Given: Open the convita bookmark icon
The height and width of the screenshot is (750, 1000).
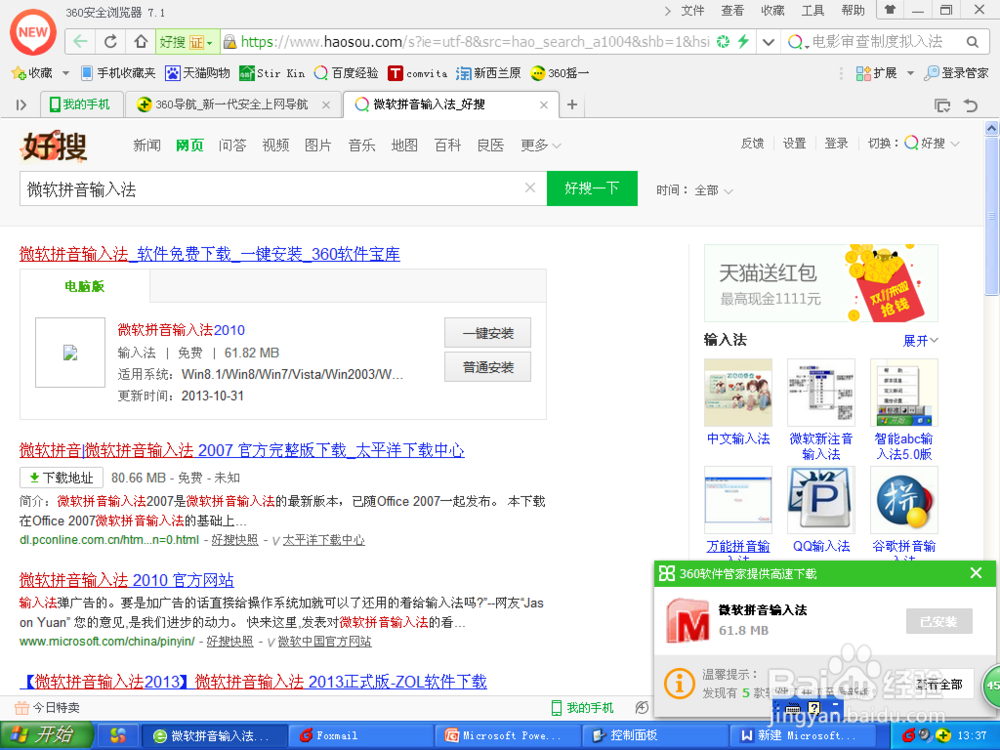Looking at the screenshot, I should [395, 73].
